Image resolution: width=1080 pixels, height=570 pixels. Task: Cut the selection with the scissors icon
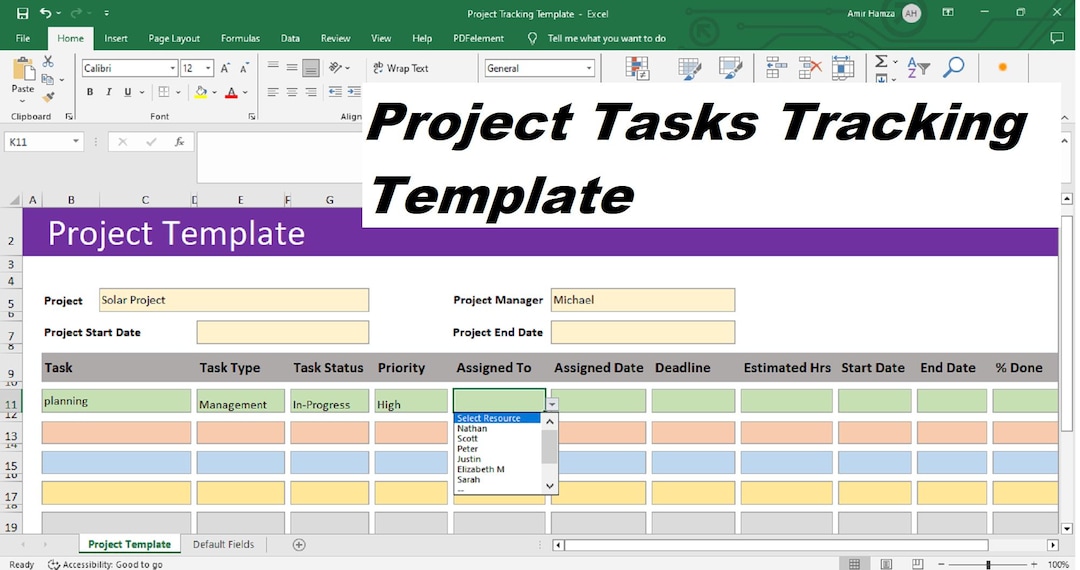point(48,62)
